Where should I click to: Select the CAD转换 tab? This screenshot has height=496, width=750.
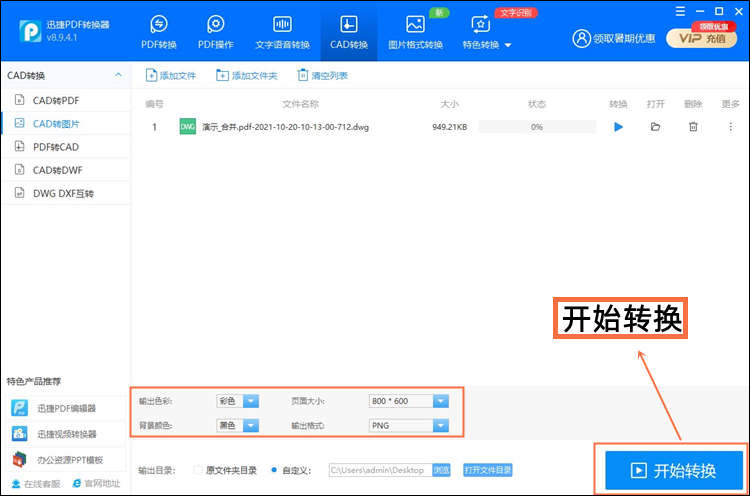(x=349, y=32)
